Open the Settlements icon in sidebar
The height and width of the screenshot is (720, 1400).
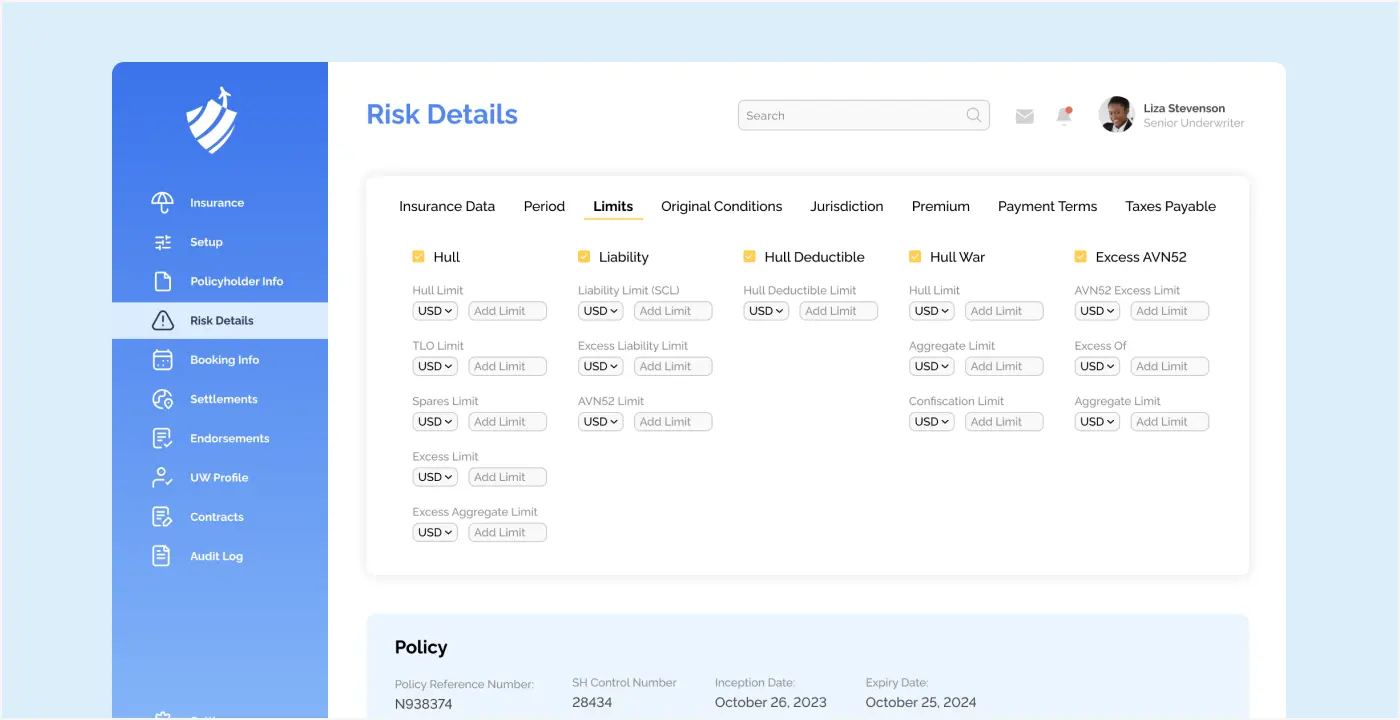click(162, 399)
